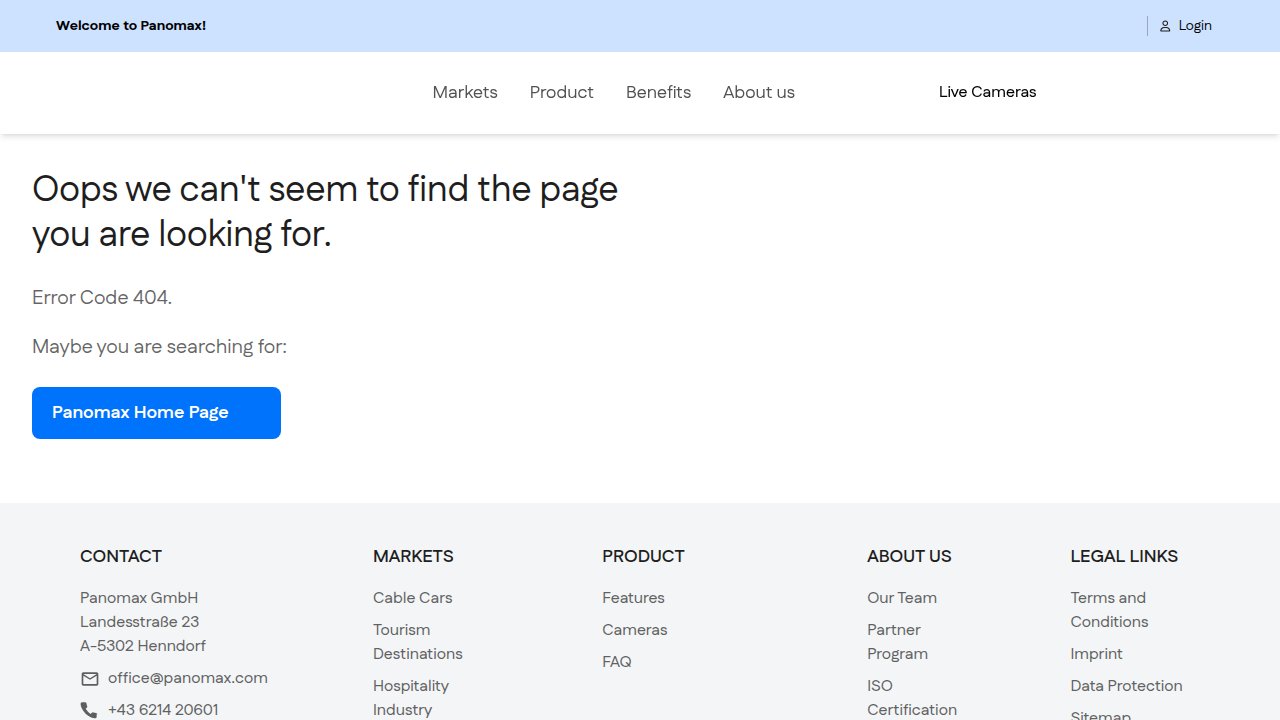This screenshot has height=720, width=1280.
Task: Click the 'Welcome to Panomax!' text
Action: (131, 26)
